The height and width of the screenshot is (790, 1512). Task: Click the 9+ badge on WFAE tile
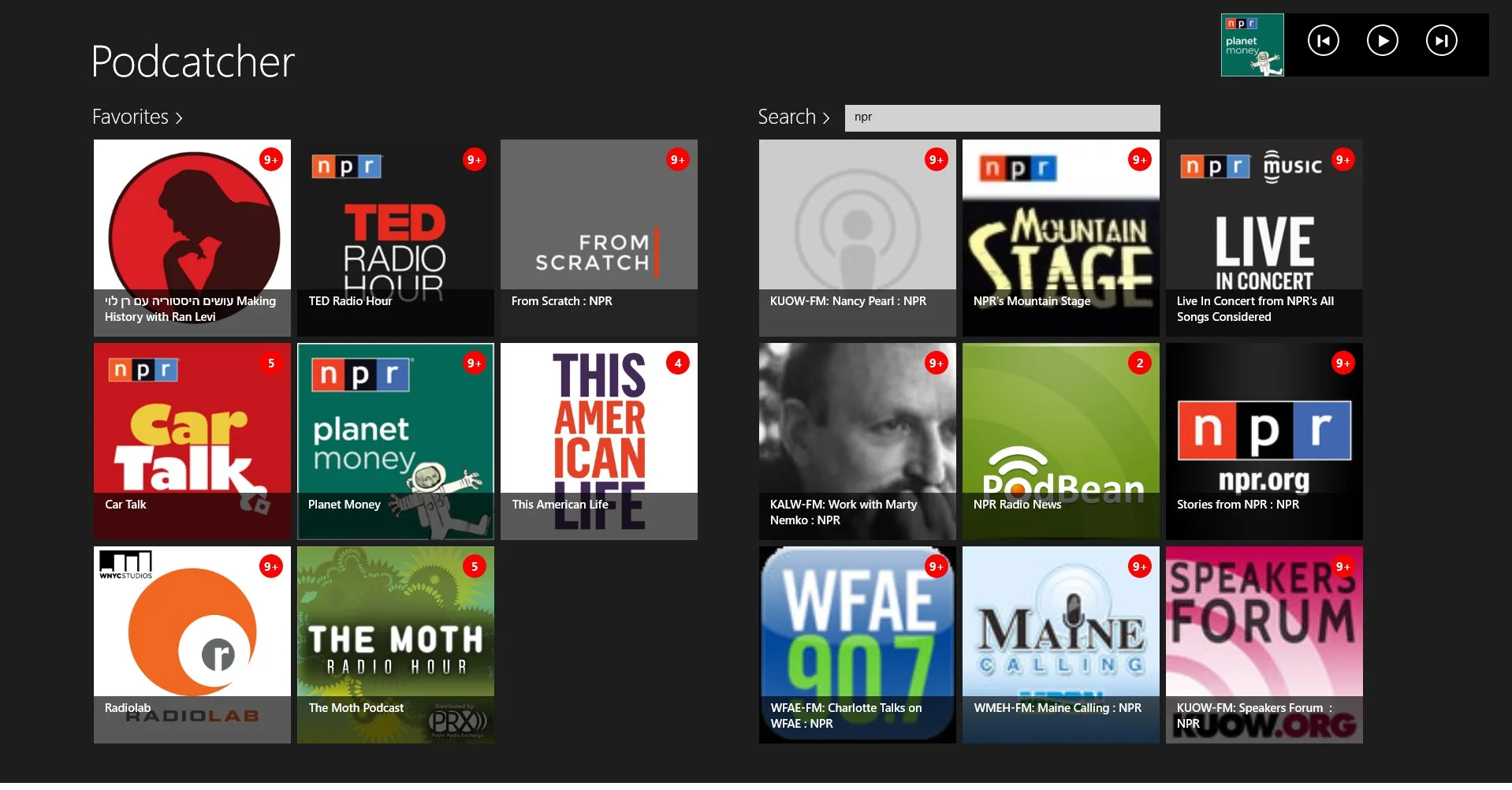click(x=937, y=567)
